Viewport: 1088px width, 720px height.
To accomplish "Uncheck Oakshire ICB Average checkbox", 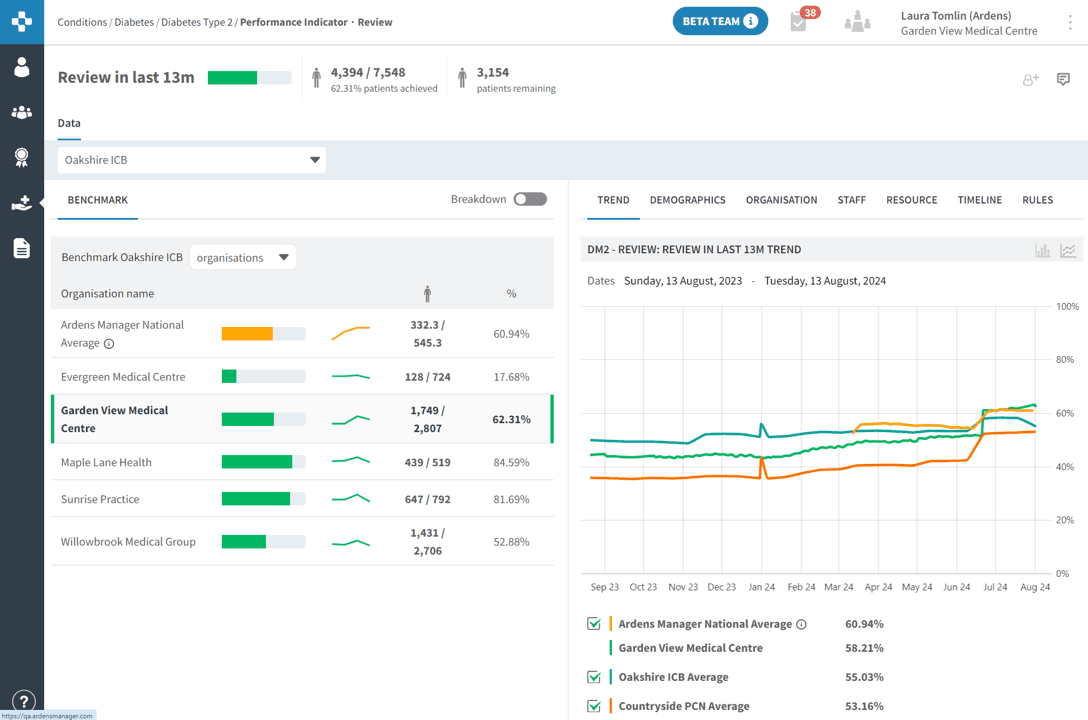I will tap(594, 677).
